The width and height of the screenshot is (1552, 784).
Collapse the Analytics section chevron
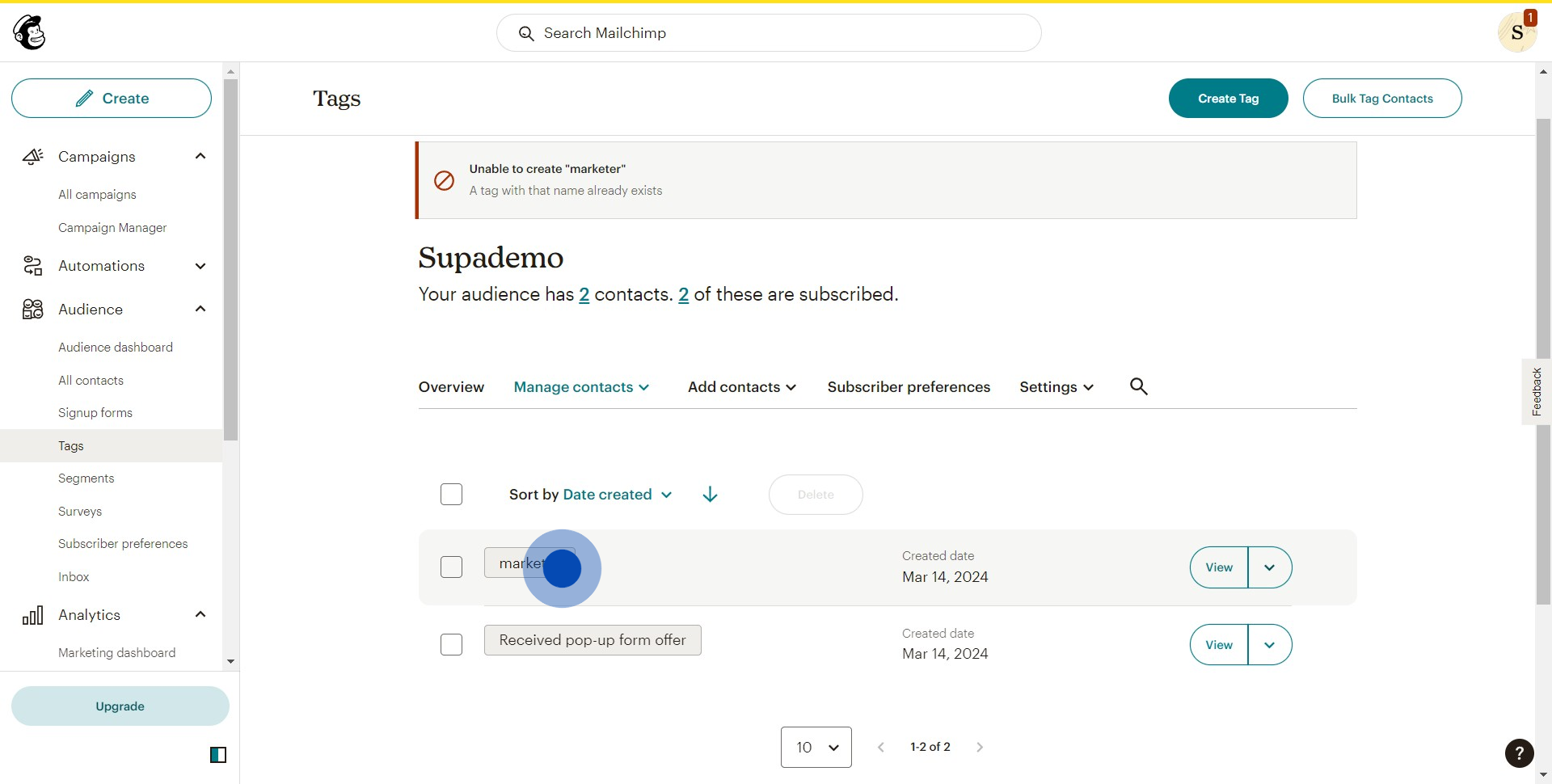(200, 614)
